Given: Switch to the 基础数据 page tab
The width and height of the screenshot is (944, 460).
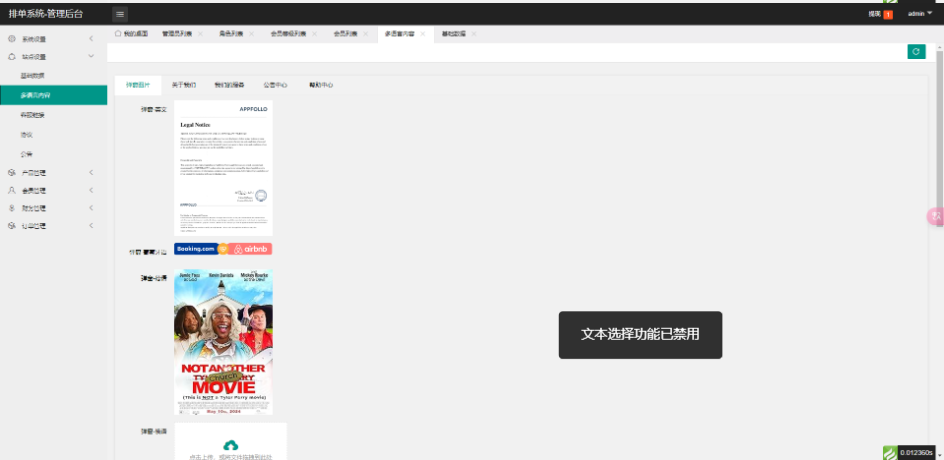Looking at the screenshot, I should pos(454,34).
